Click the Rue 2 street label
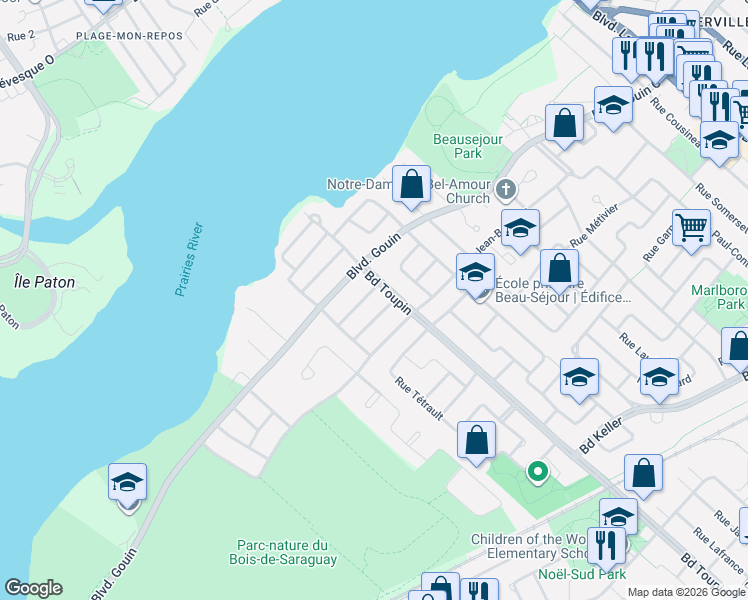Screen dimensions: 748x600 point(21,36)
